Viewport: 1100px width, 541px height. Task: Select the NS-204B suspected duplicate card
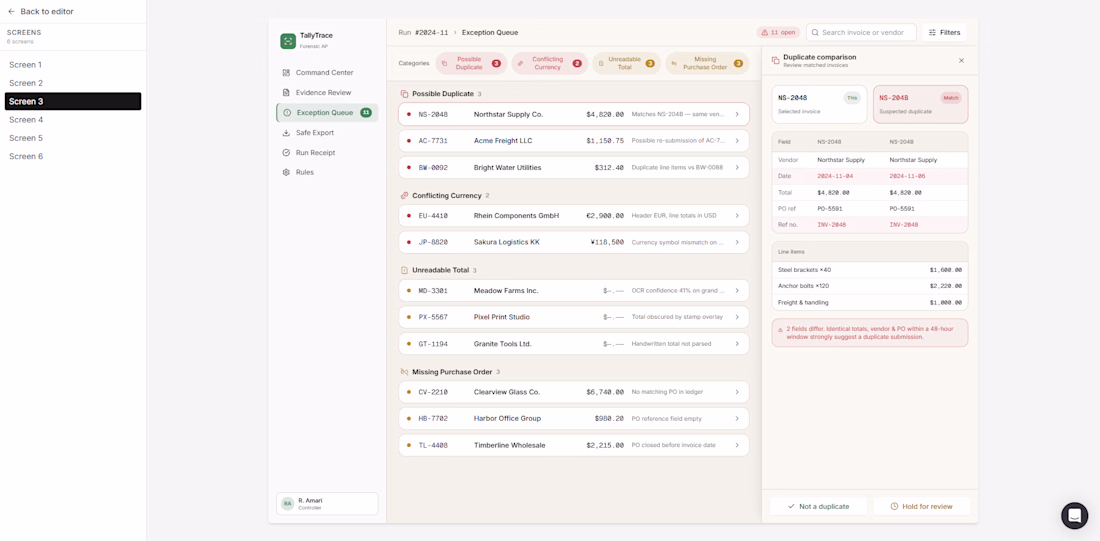point(920,104)
